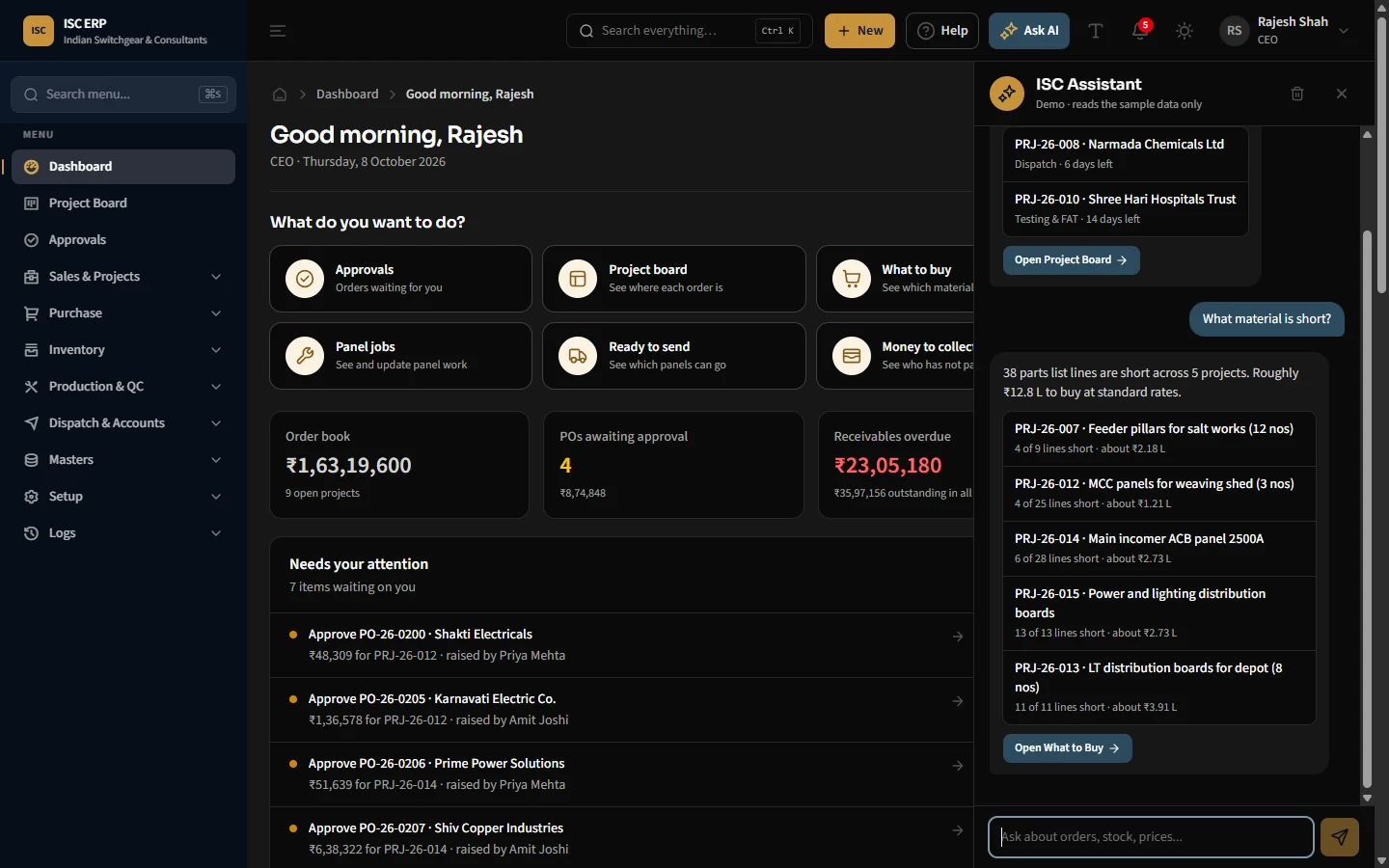The height and width of the screenshot is (868, 1389).
Task: Expand the Sales & Projects menu
Action: [123, 277]
